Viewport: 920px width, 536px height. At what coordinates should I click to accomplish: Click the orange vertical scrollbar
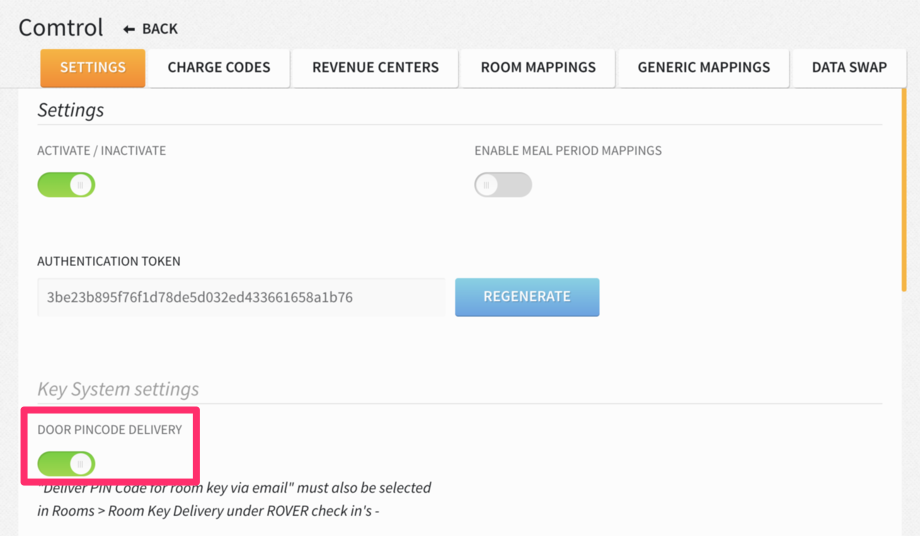pos(904,189)
